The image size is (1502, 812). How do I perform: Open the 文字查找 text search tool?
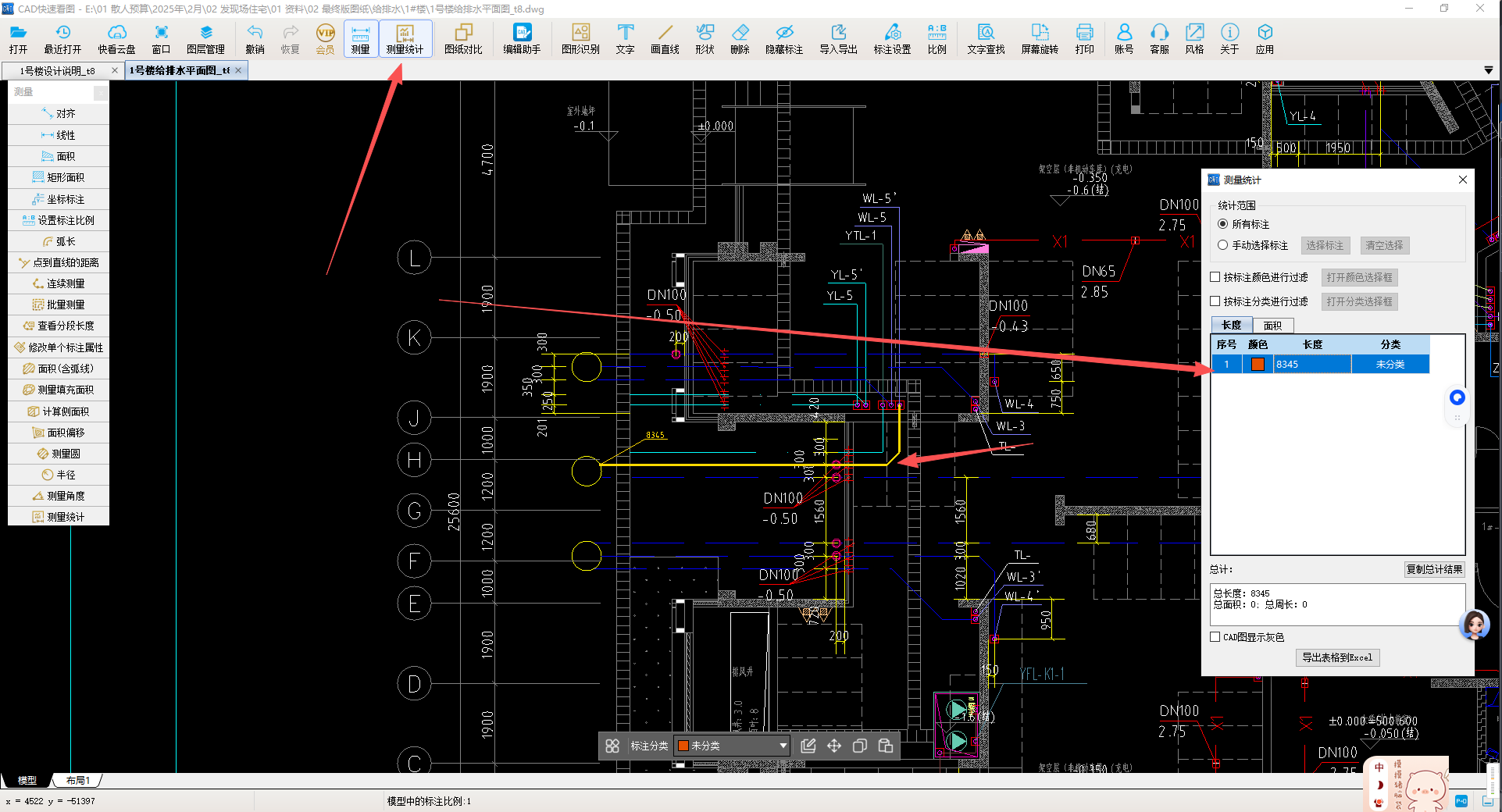click(986, 38)
